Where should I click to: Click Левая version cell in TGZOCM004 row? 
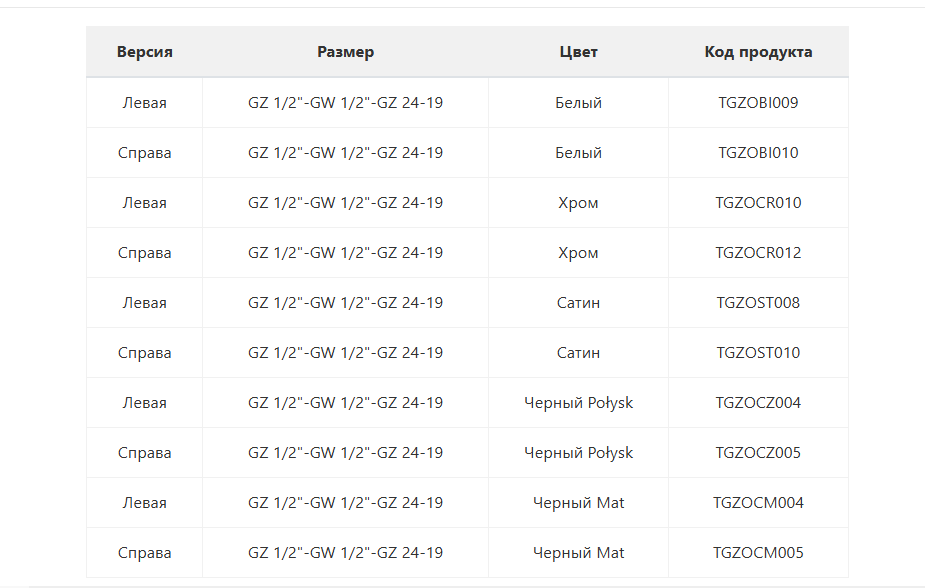tap(144, 503)
